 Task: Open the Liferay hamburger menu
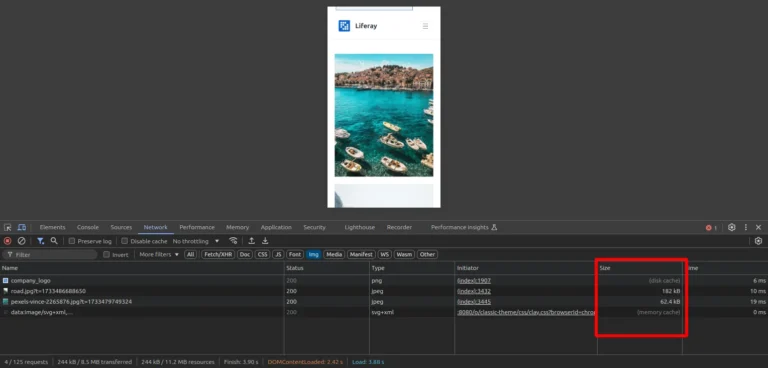pyautogui.click(x=425, y=26)
